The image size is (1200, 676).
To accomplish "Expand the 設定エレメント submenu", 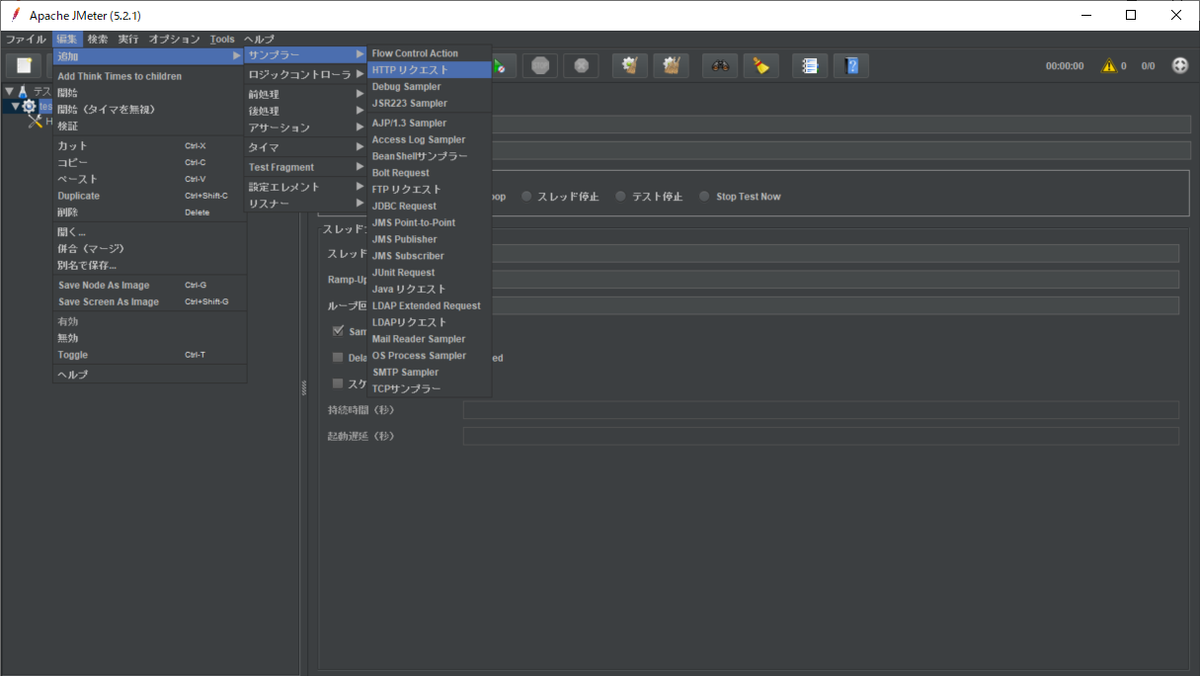I will pyautogui.click(x=306, y=187).
